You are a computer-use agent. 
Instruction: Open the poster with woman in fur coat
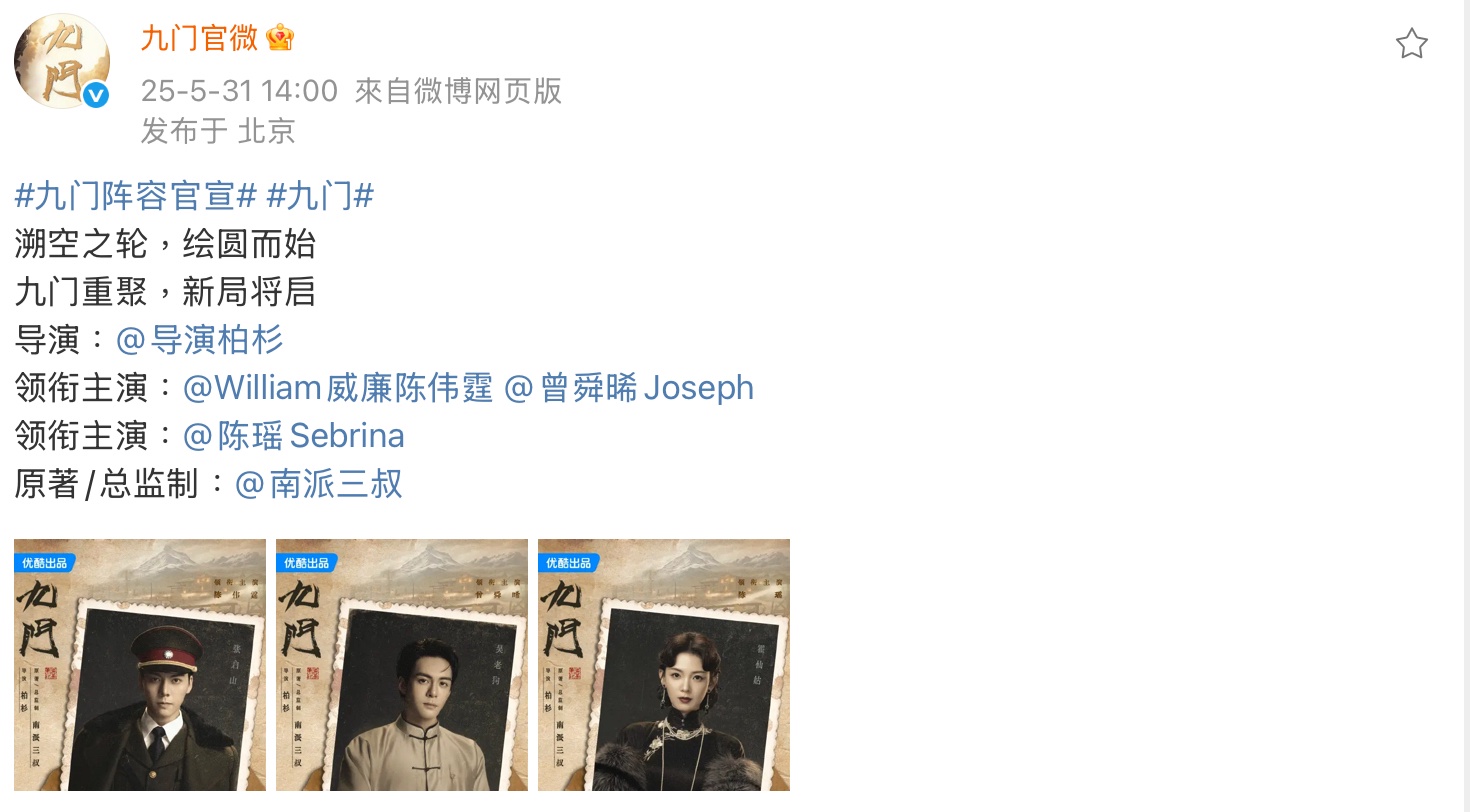click(x=664, y=665)
